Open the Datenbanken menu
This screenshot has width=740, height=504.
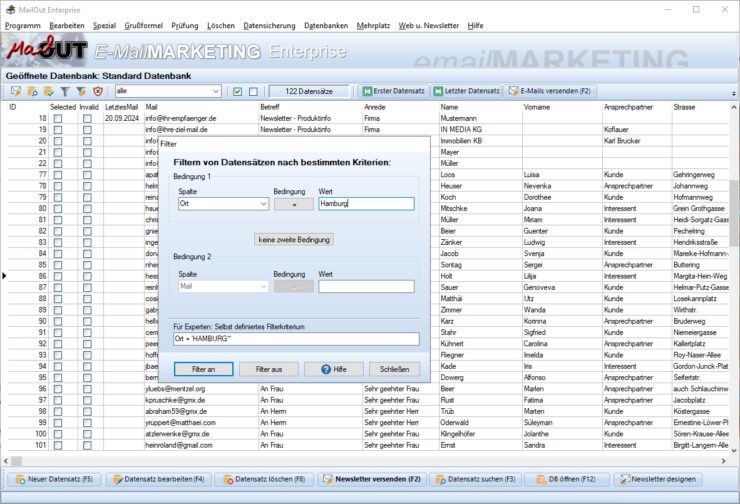pyautogui.click(x=326, y=25)
